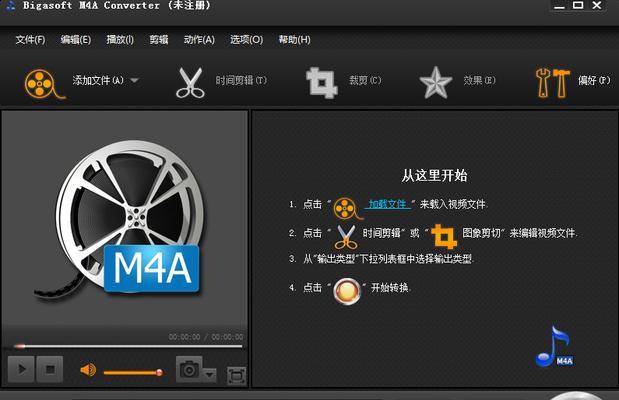Open the snapshot dropdown arrow
619x400 pixels.
click(210, 374)
